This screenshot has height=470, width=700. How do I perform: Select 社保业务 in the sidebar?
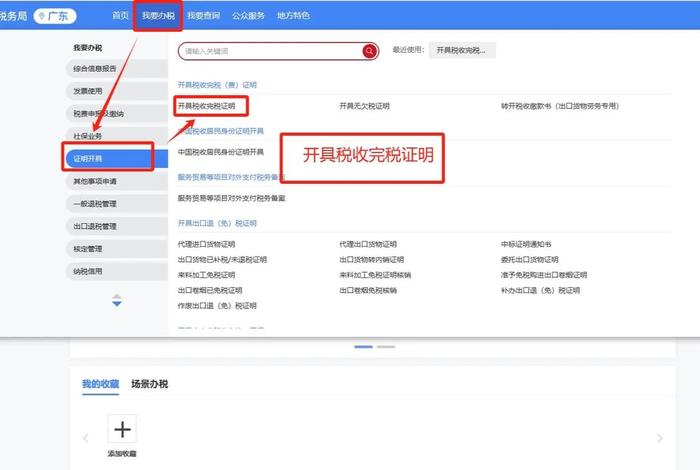coord(117,136)
